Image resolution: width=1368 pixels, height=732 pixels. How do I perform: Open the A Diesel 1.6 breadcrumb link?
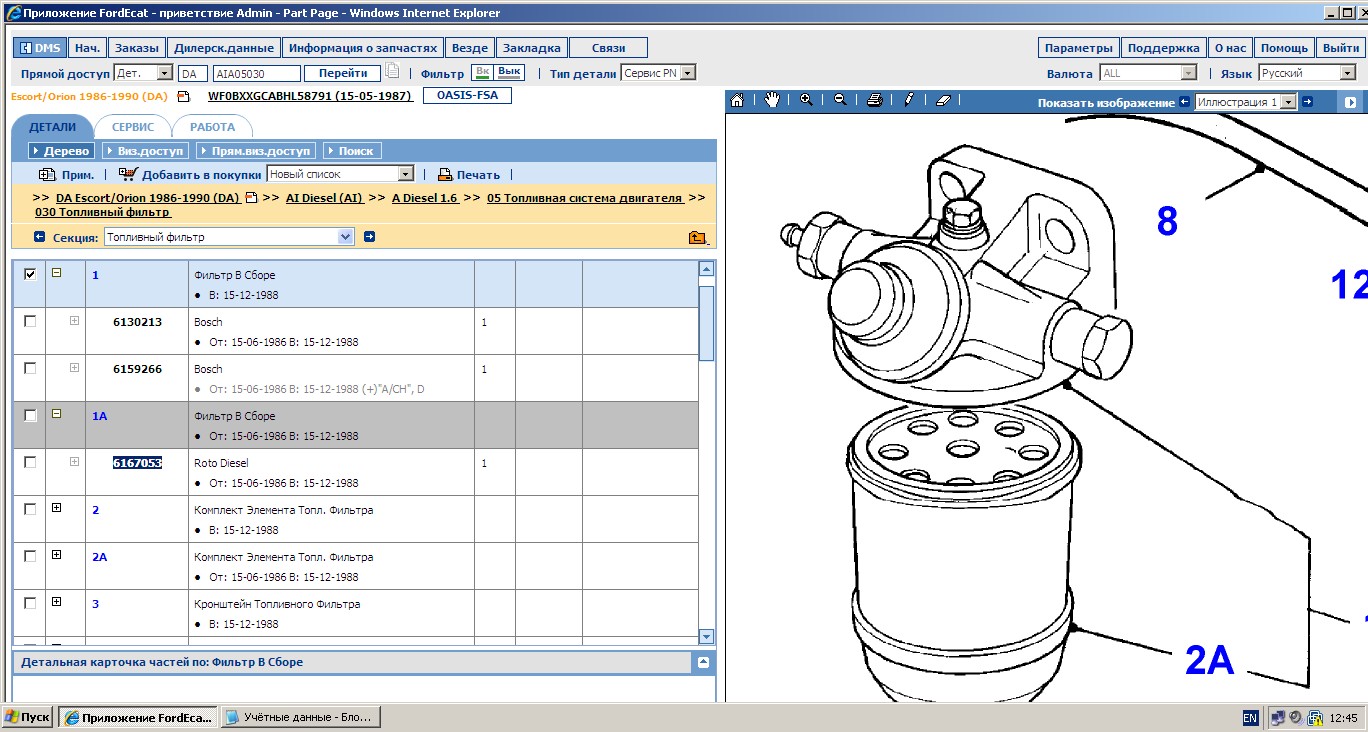[x=425, y=198]
